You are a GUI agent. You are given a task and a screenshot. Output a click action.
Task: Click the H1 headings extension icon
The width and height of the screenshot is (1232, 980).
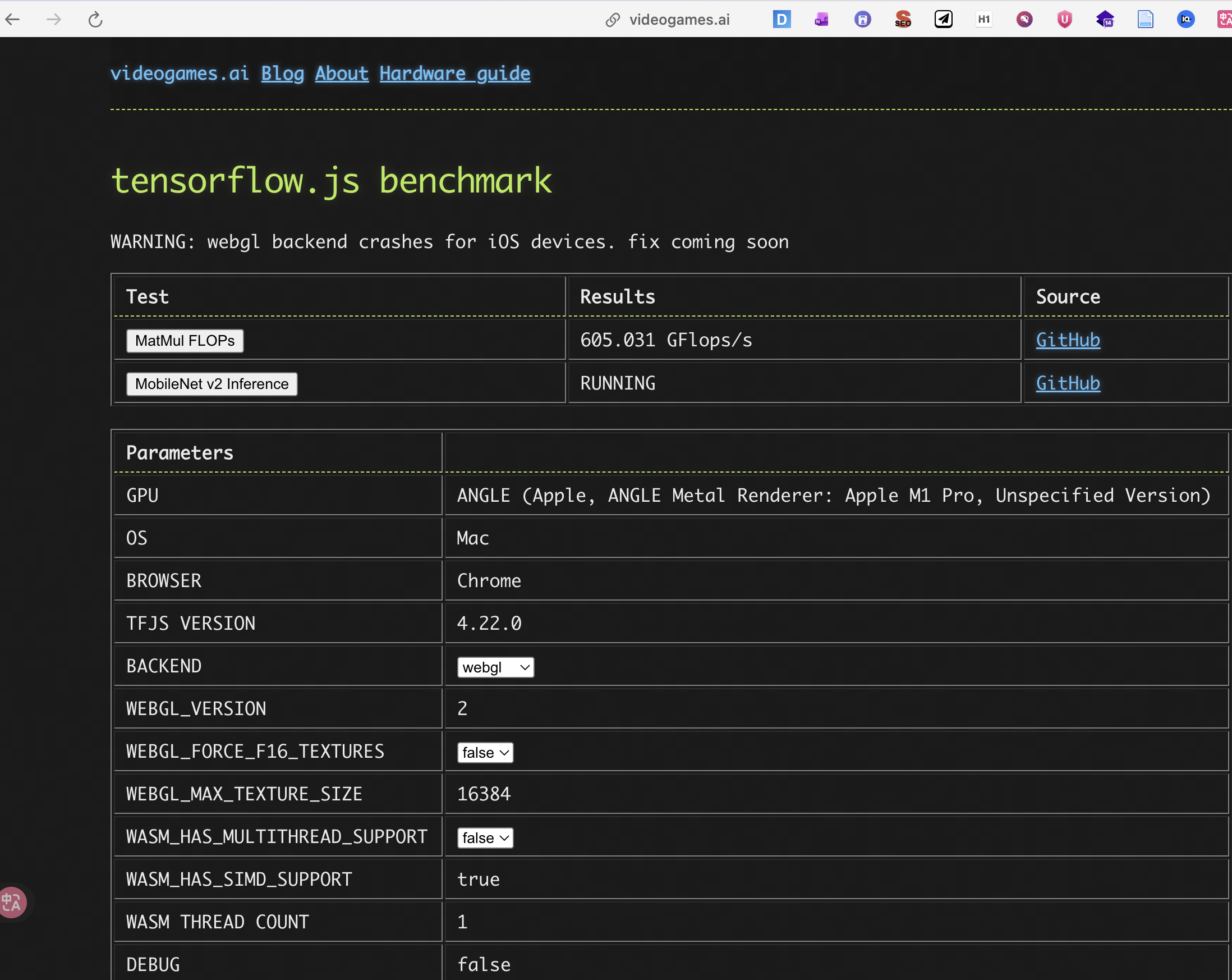point(983,20)
